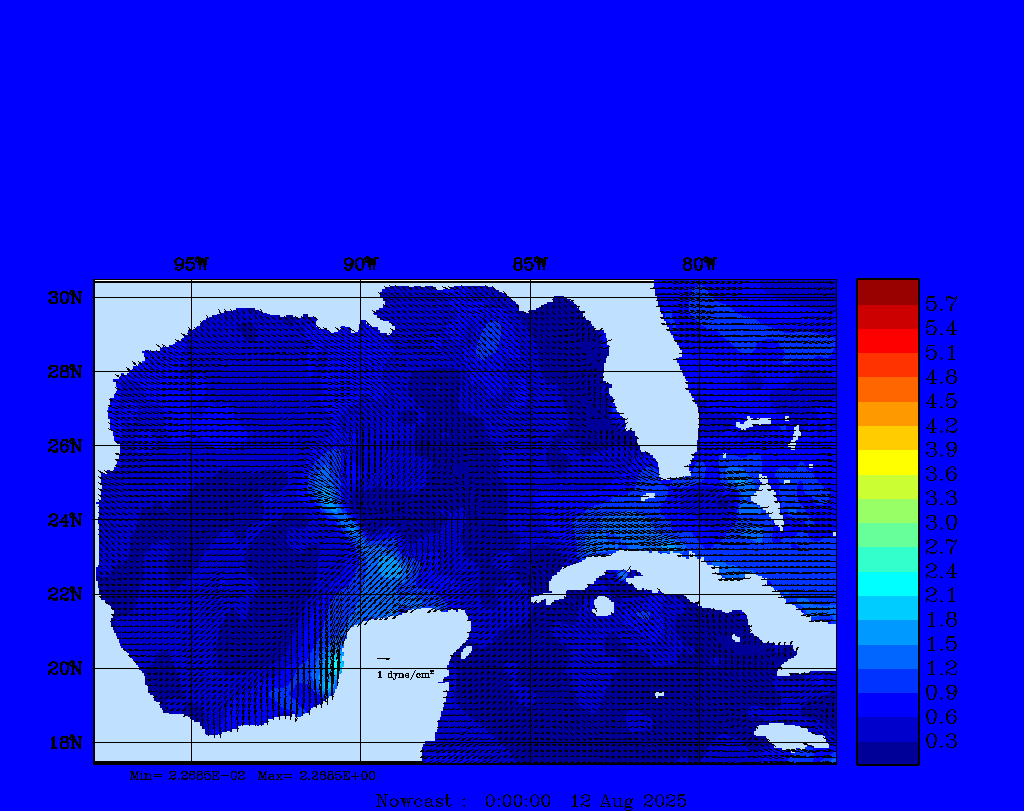Select the yellow swatch in the color legend
Image resolution: width=1024 pixels, height=811 pixels.
(x=887, y=462)
